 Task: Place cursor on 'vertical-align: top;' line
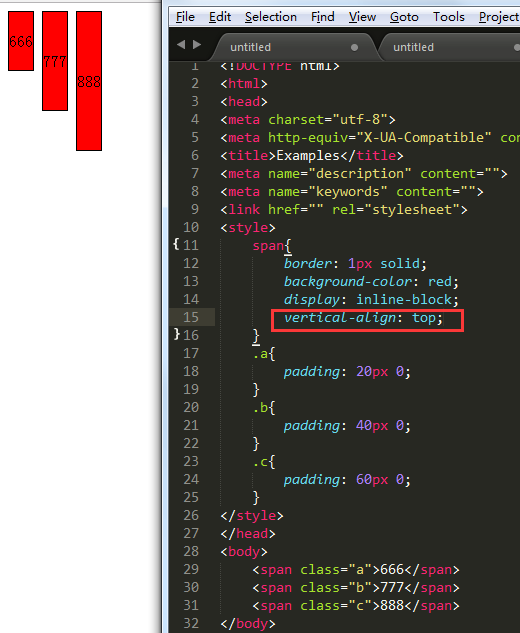[x=363, y=318]
